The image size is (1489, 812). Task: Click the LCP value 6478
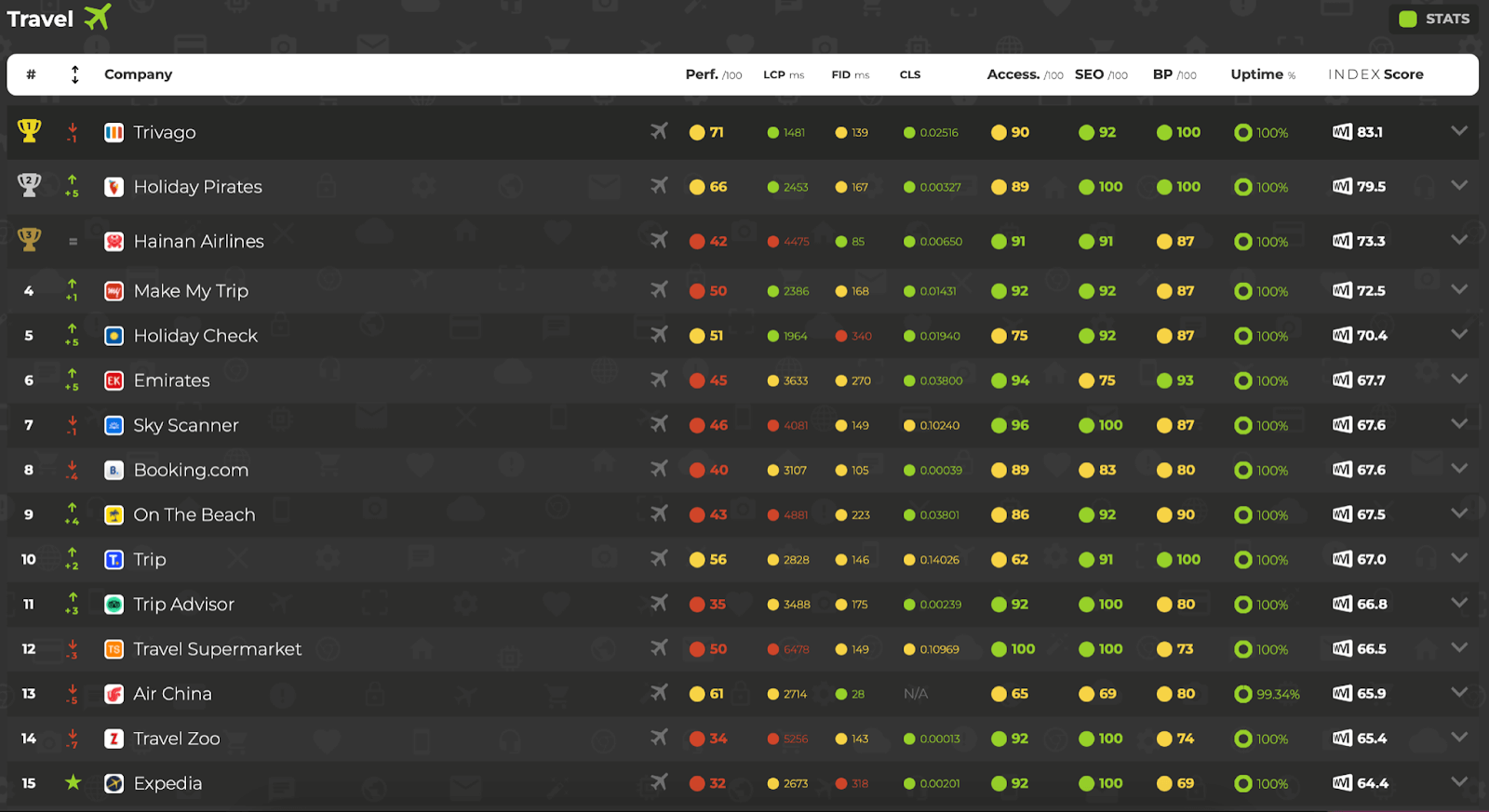click(x=796, y=649)
